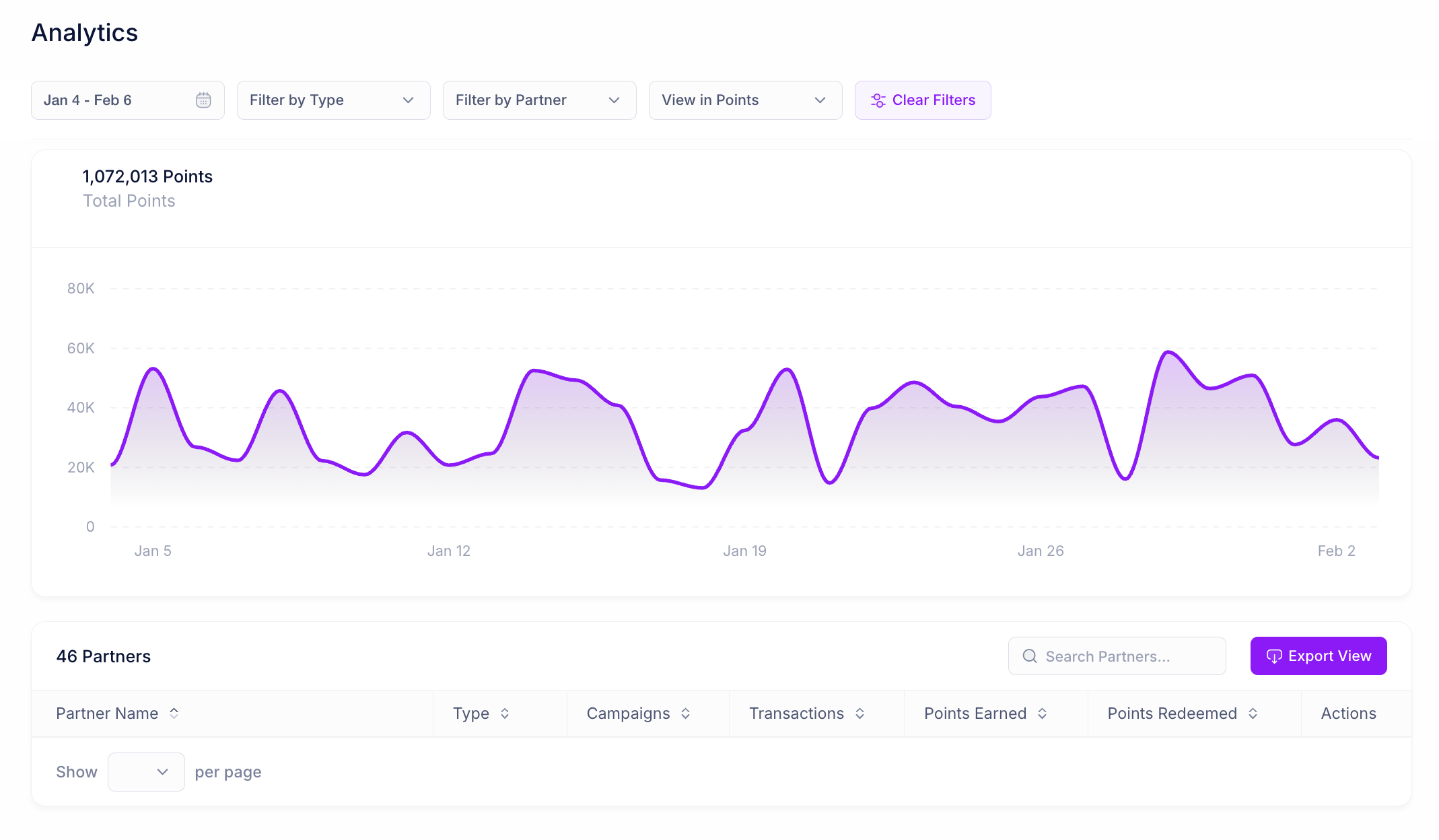The height and width of the screenshot is (840, 1439).
Task: Click the Export View button
Action: pyautogui.click(x=1319, y=656)
